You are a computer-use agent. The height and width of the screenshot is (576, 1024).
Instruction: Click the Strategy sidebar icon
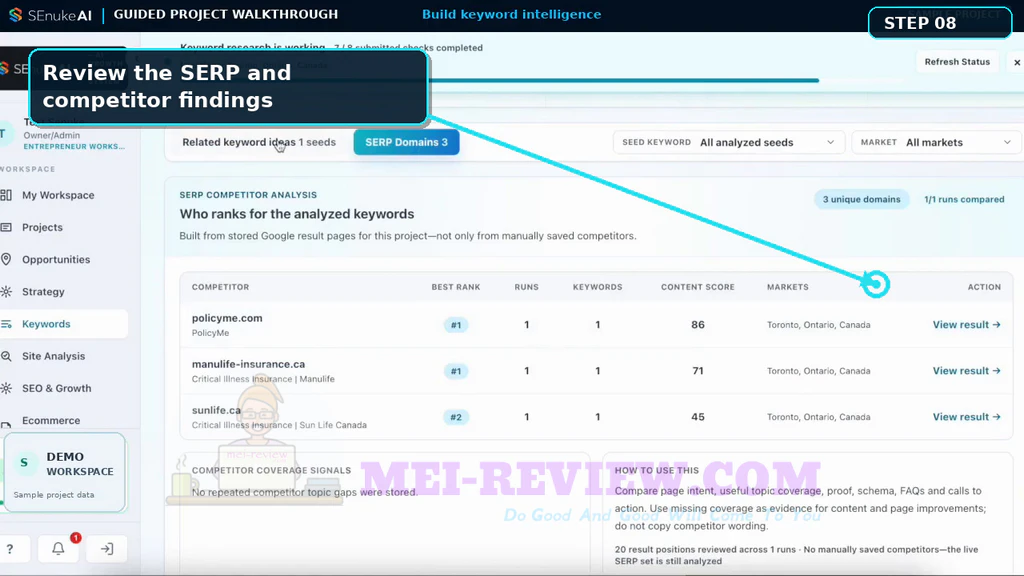6,292
